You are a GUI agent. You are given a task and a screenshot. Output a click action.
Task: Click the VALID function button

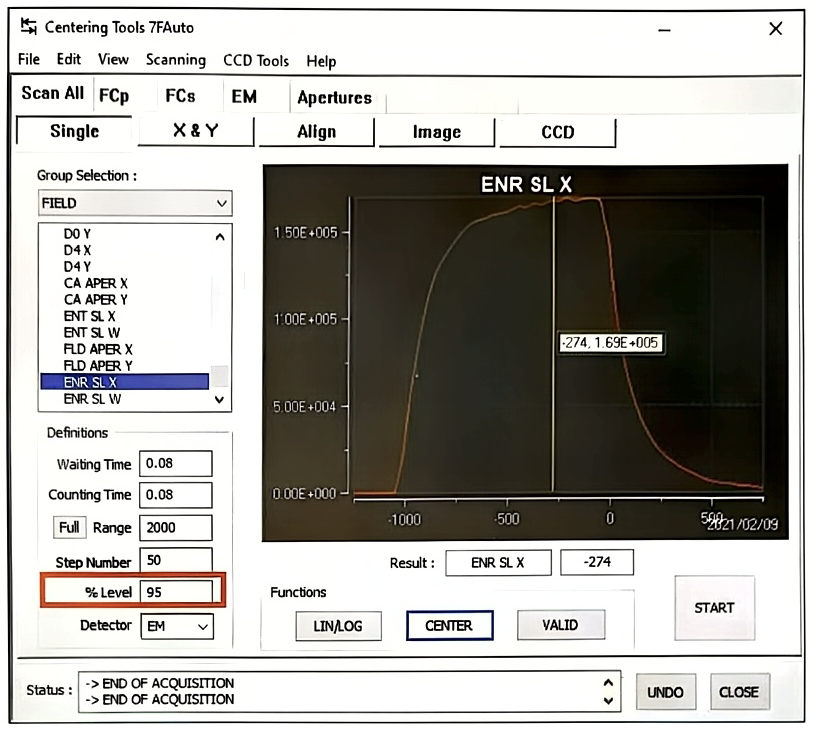tap(560, 625)
